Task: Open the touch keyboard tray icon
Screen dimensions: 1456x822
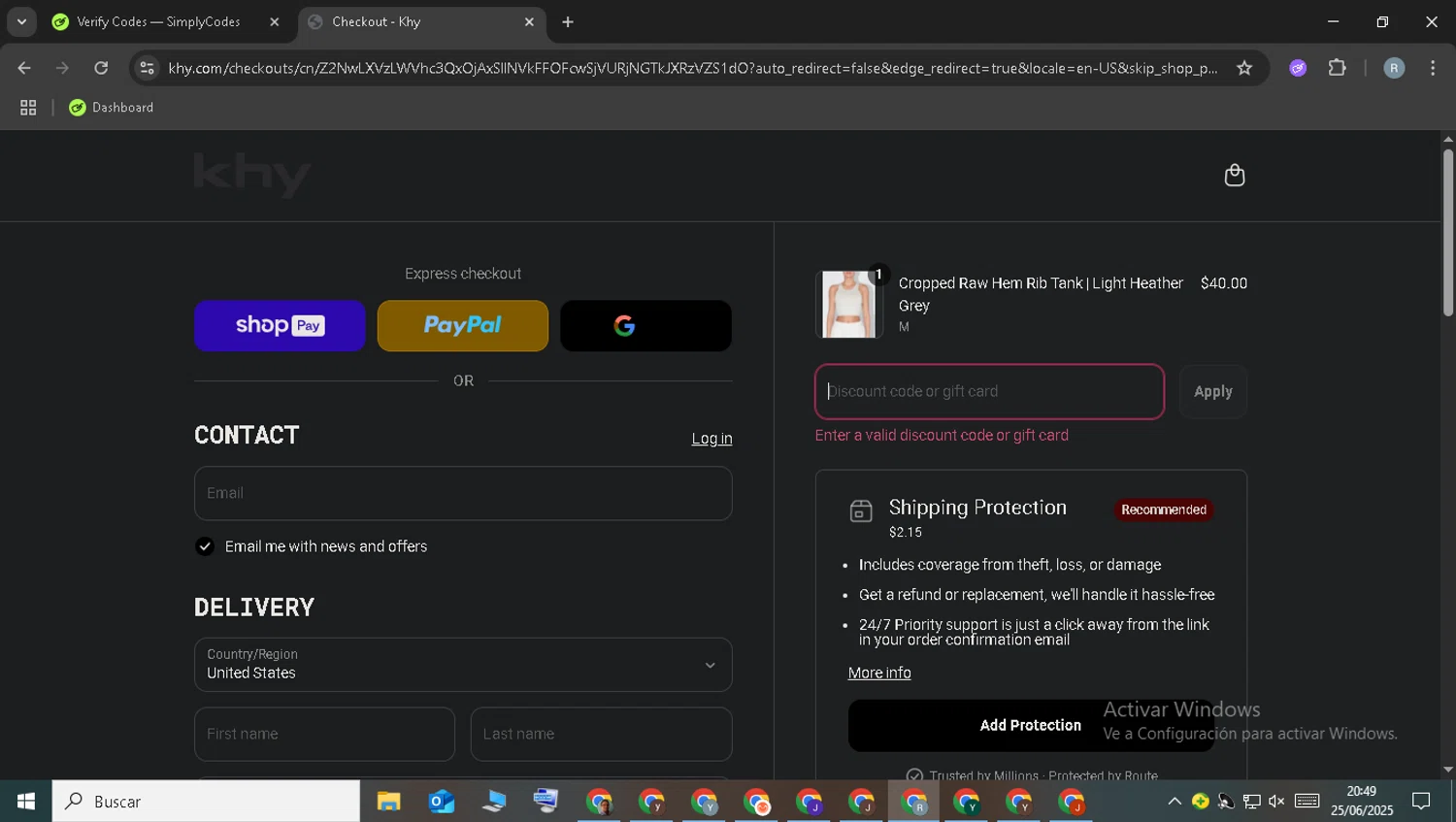Action: tap(1307, 802)
